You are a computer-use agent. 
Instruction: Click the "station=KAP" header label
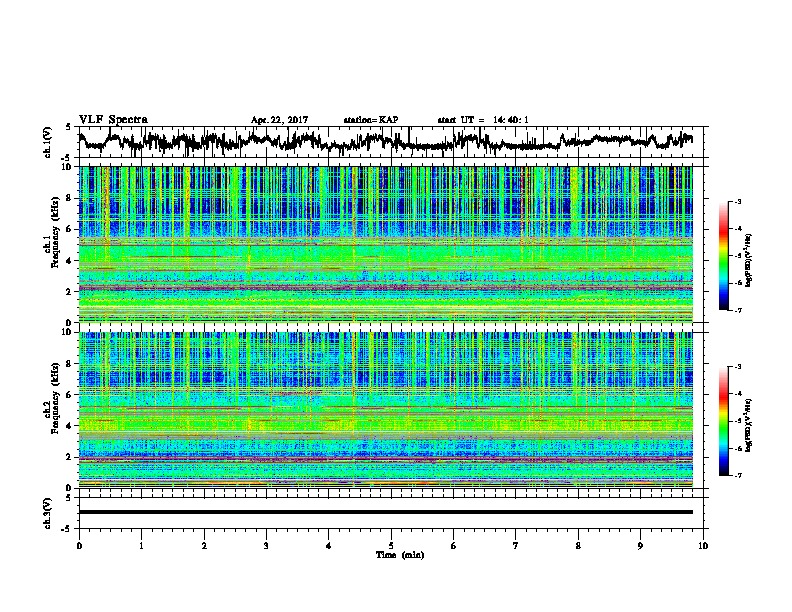(x=371, y=120)
